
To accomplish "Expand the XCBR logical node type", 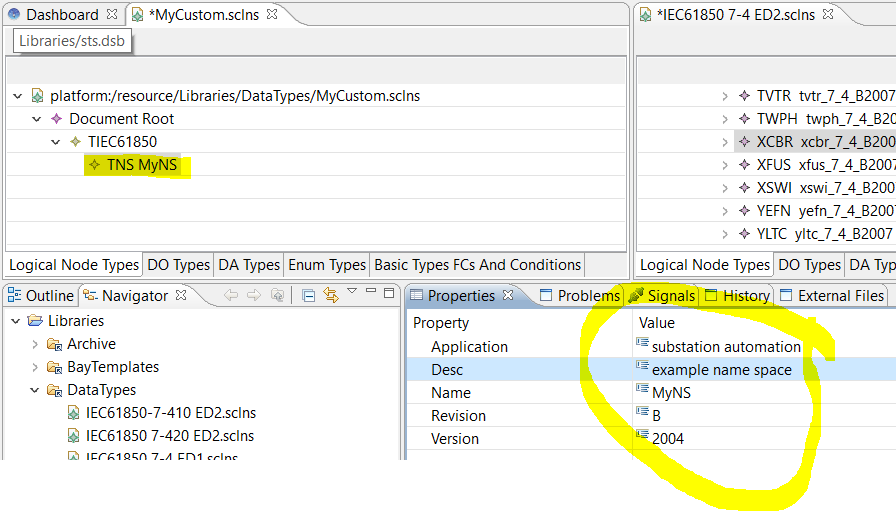I will [725, 142].
